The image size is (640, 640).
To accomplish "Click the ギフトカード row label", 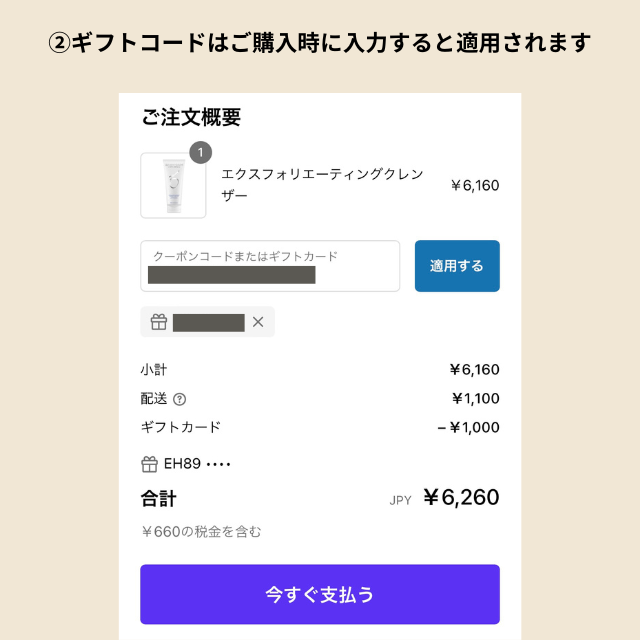I will coord(181,427).
